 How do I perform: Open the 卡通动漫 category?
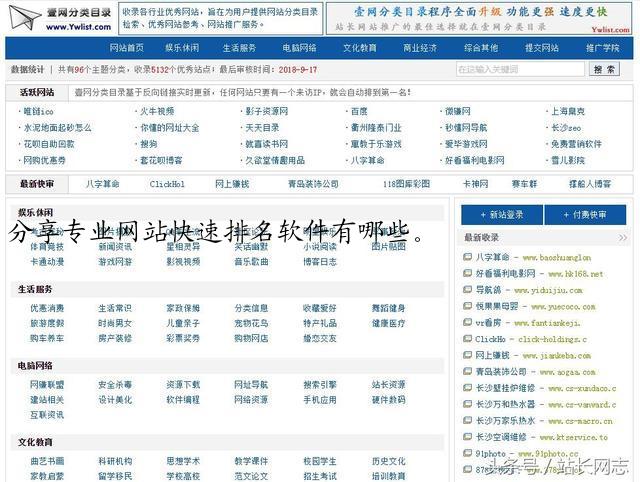pos(47,262)
